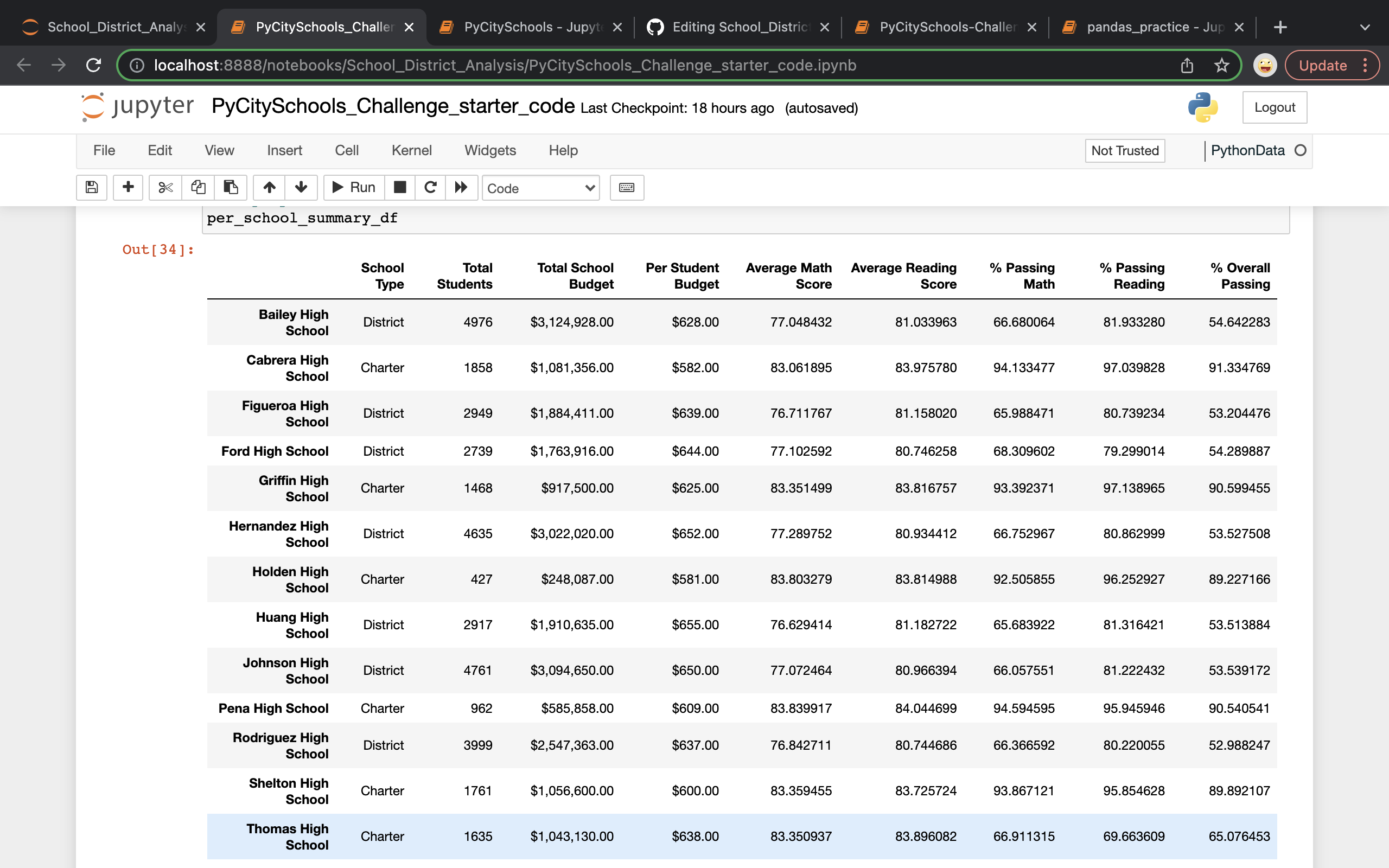The width and height of the screenshot is (1389, 868).
Task: Click the Update button in the toolbar
Action: [x=1322, y=65]
